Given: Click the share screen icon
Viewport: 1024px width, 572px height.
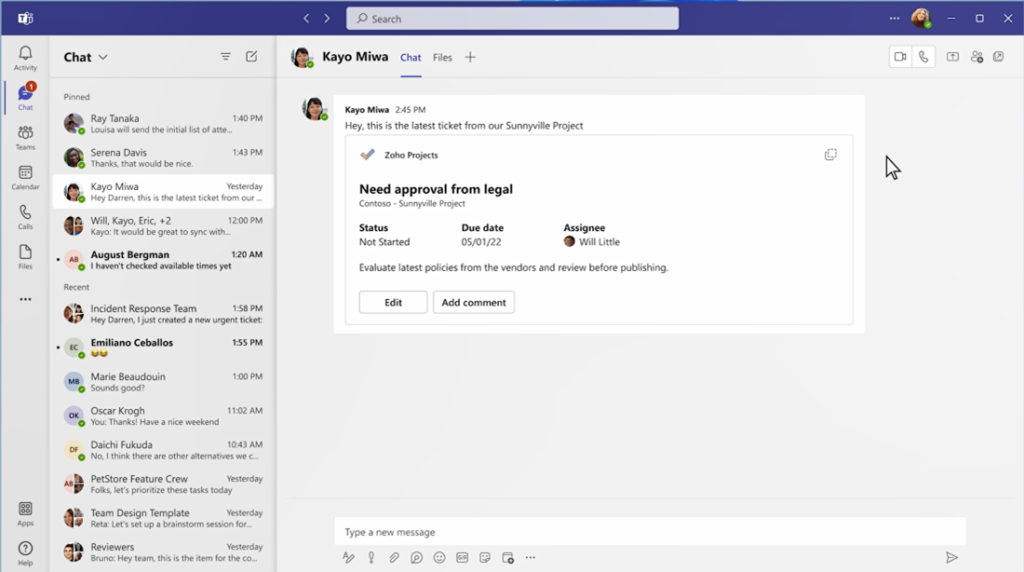Looking at the screenshot, I should coord(952,57).
